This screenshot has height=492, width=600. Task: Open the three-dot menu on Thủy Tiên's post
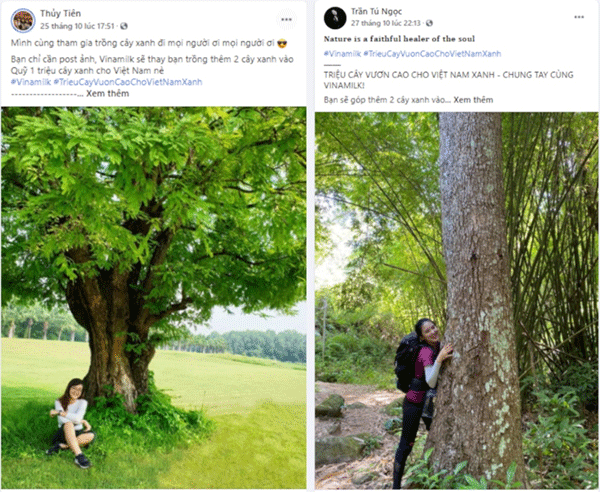point(286,20)
